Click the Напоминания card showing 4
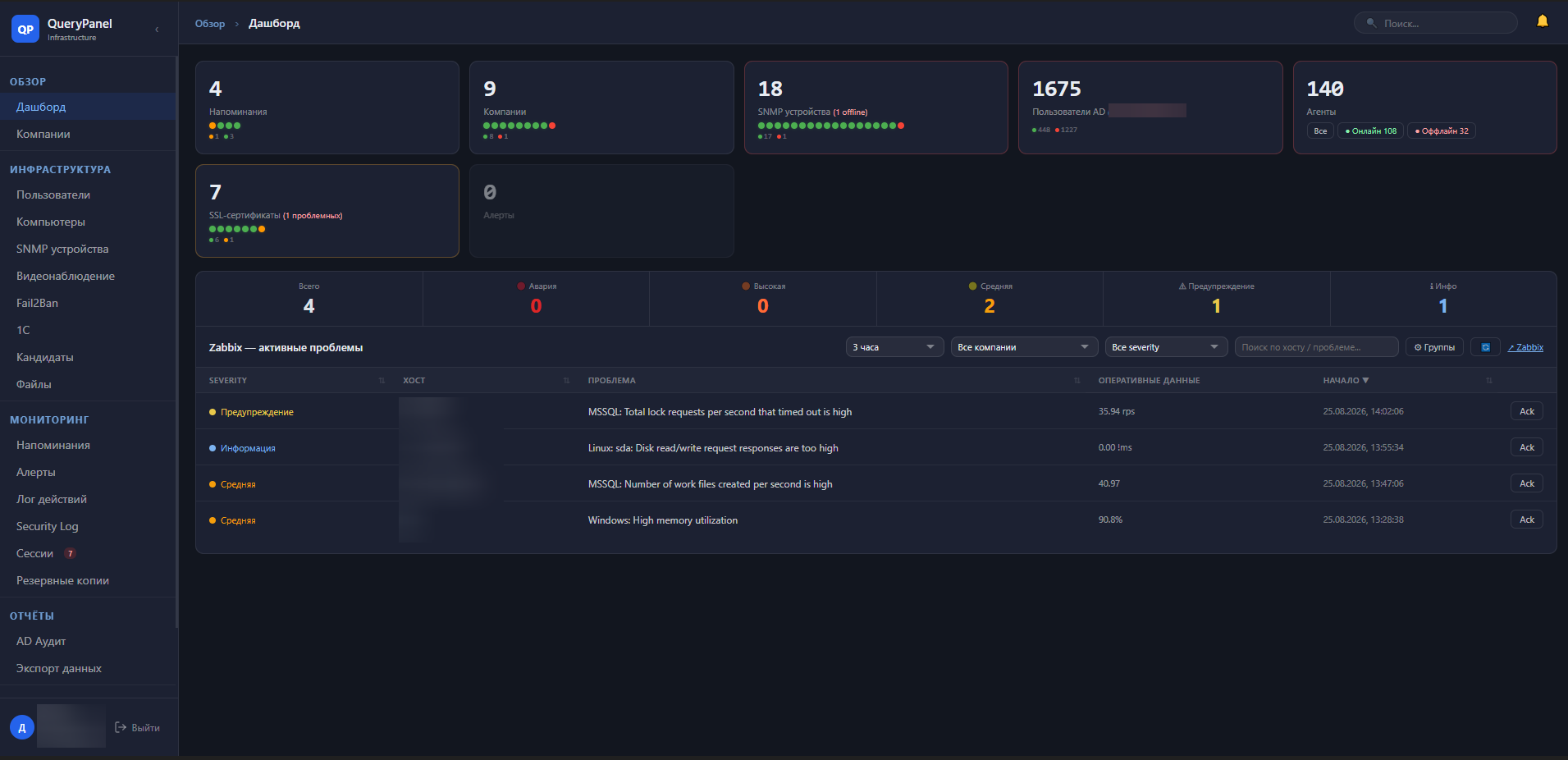This screenshot has height=760, width=1568. (x=327, y=108)
